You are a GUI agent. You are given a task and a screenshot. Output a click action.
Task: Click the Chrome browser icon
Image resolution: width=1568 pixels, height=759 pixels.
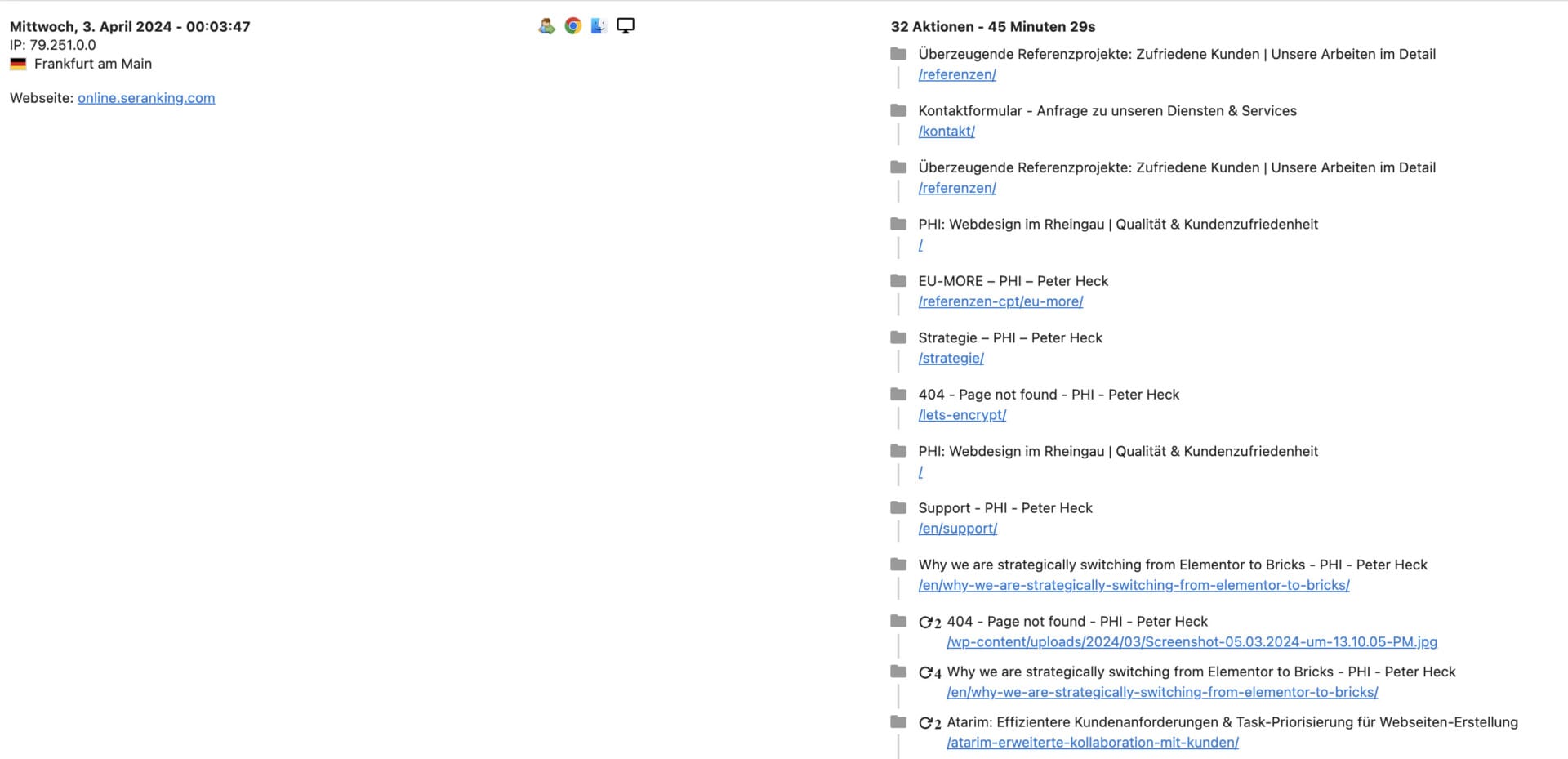pyautogui.click(x=571, y=25)
